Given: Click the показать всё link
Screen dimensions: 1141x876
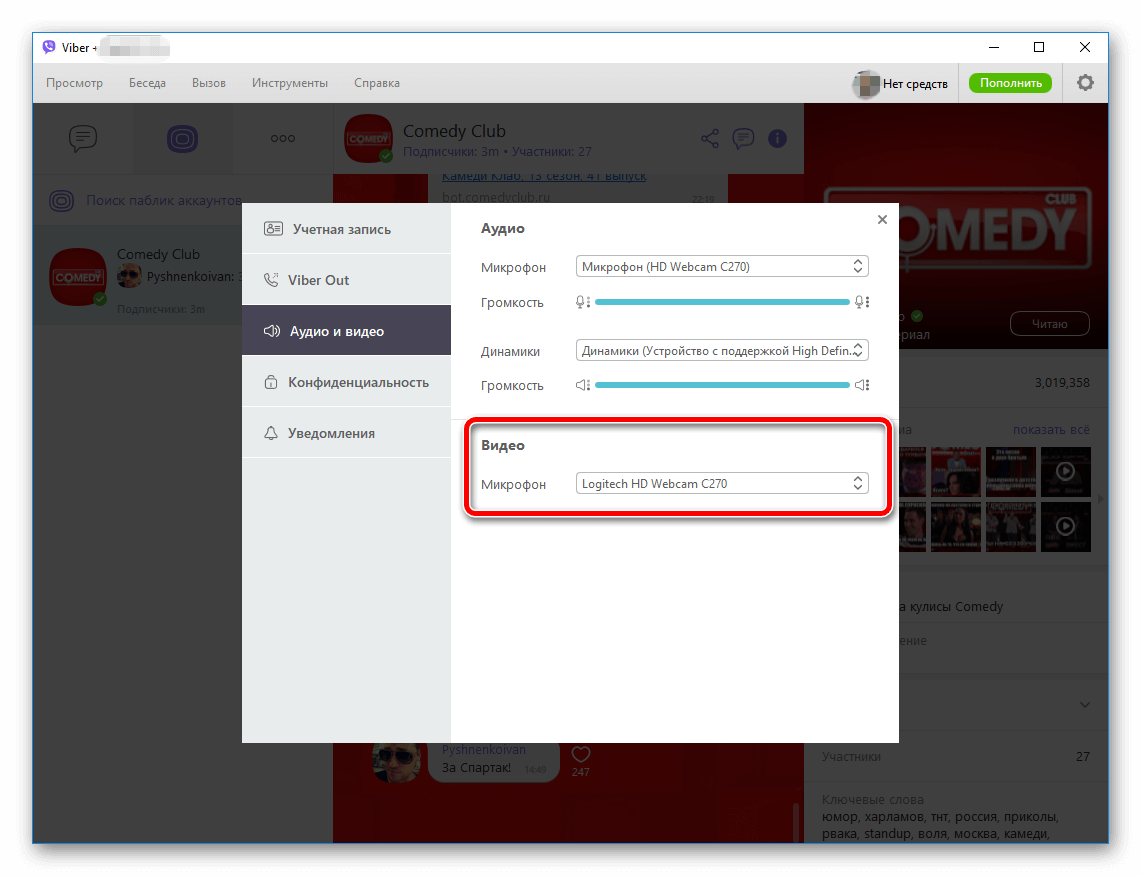Looking at the screenshot, I should 1051,429.
